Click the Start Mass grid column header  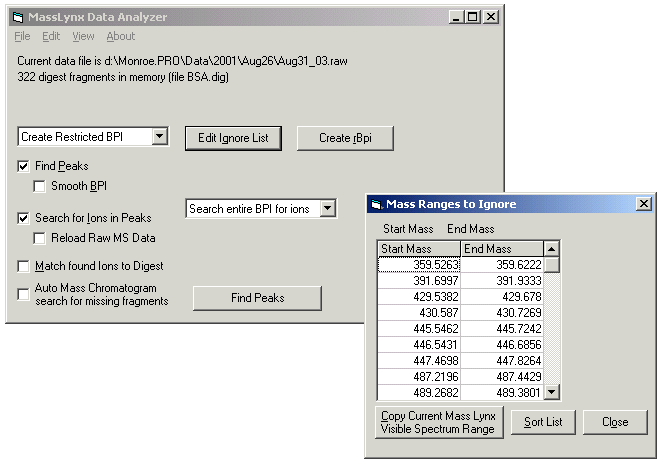419,249
